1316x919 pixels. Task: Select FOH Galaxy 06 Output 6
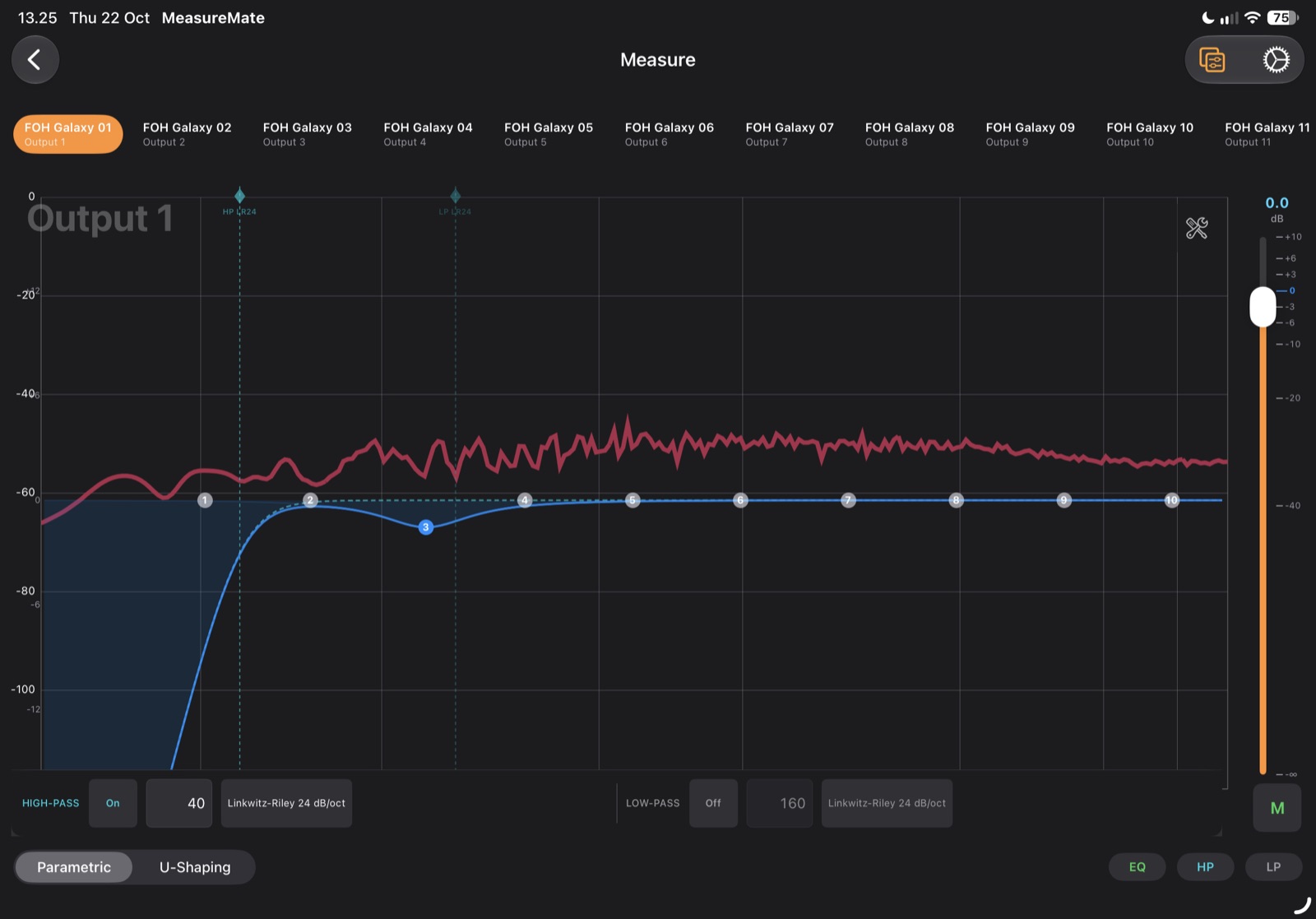coord(669,134)
